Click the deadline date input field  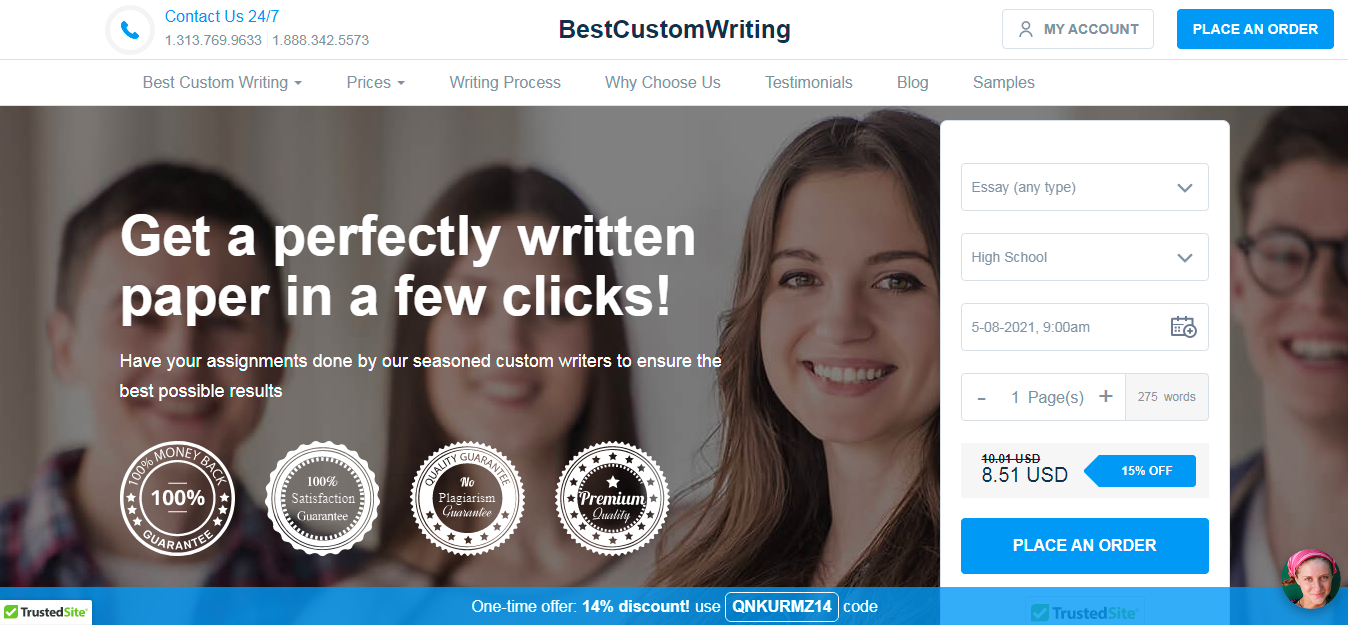[x=1085, y=327]
